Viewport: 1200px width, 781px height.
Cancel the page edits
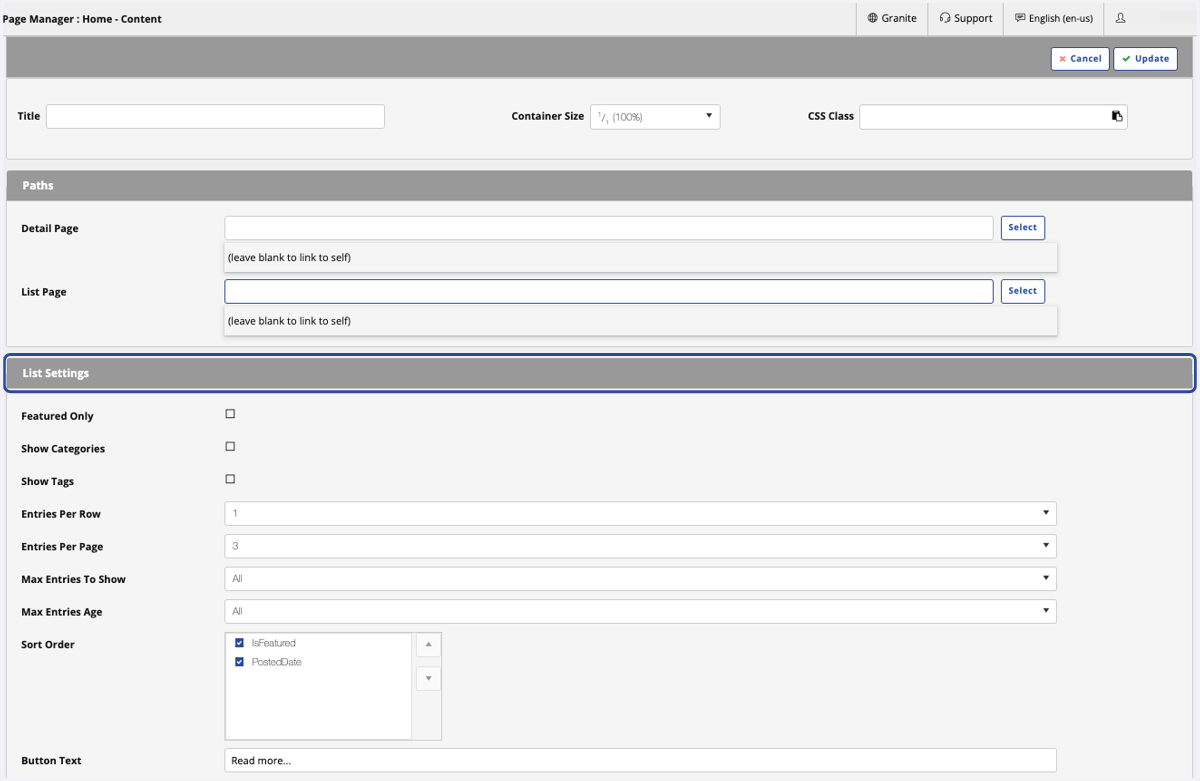tap(1080, 59)
